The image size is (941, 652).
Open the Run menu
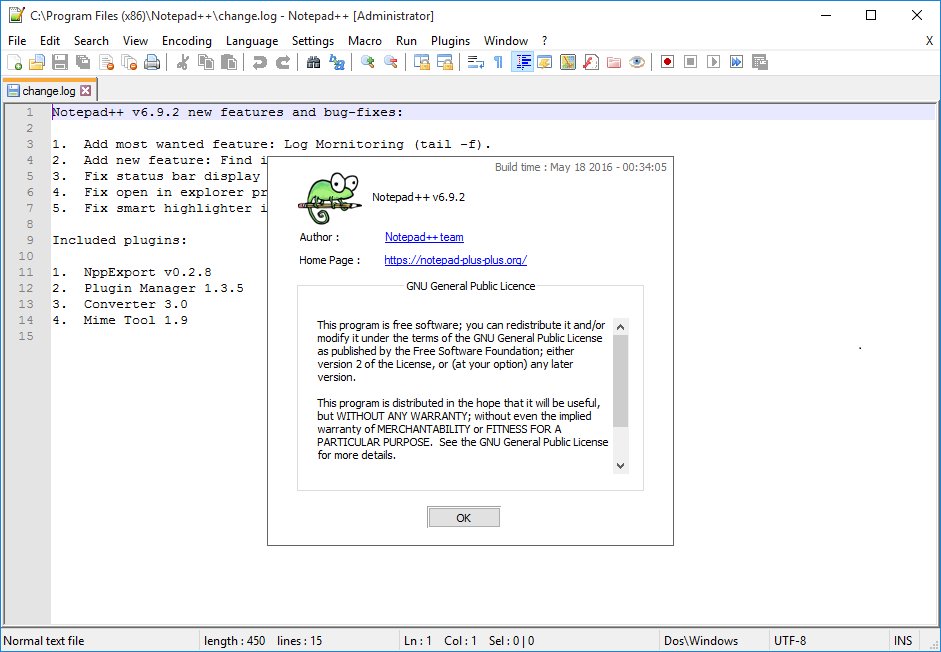(x=406, y=41)
